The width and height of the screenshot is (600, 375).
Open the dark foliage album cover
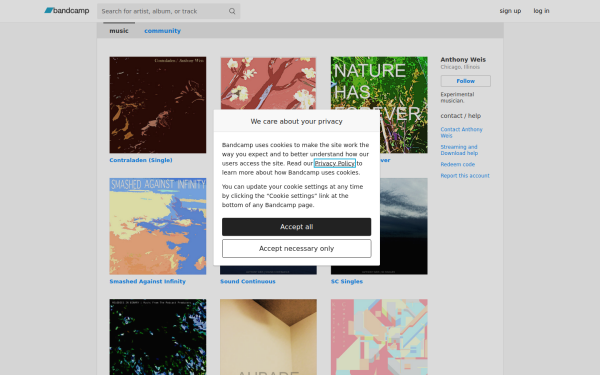tap(158, 337)
